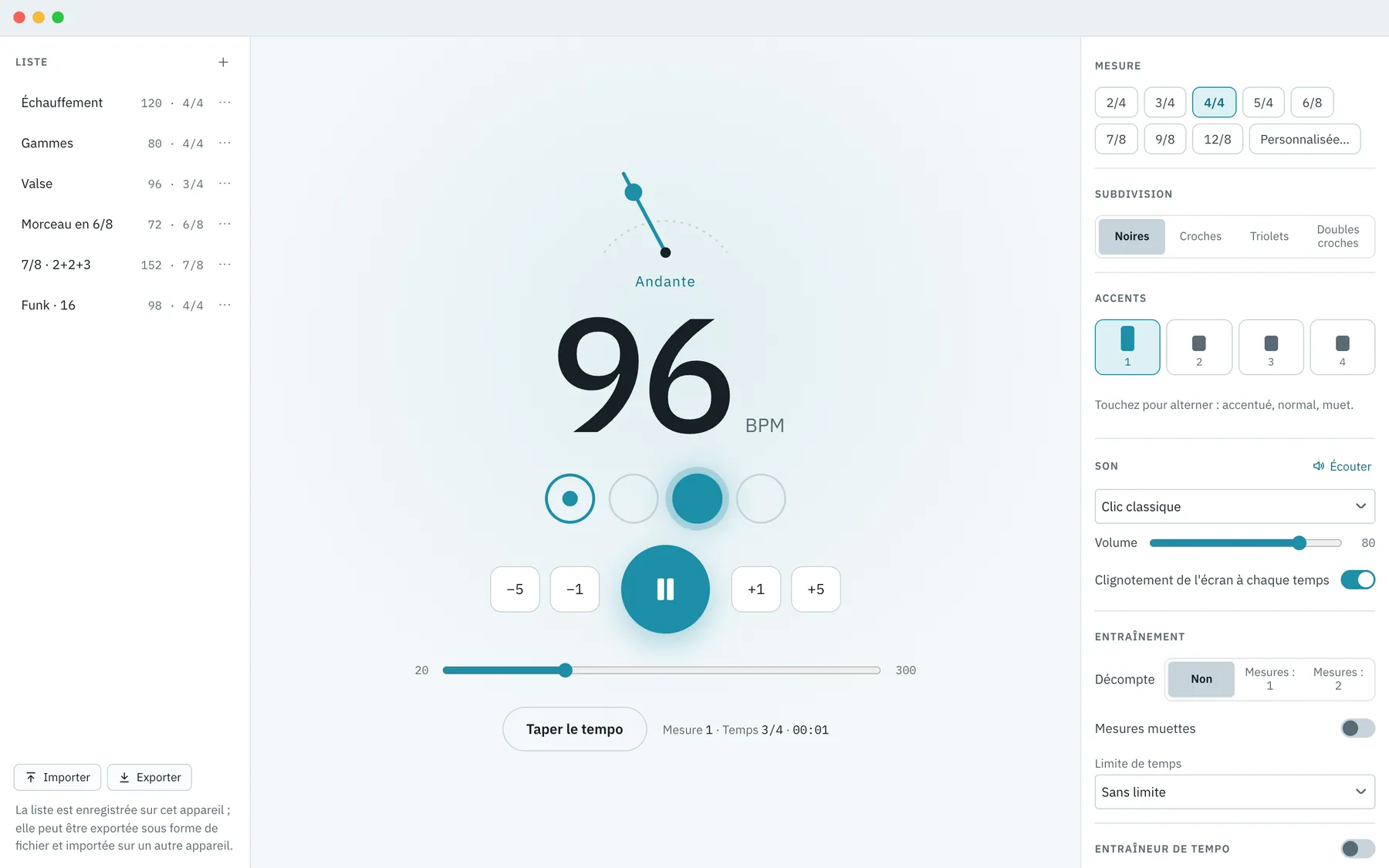This screenshot has width=1389, height=868.
Task: Open the options menu for Échauffement
Action: [225, 103]
